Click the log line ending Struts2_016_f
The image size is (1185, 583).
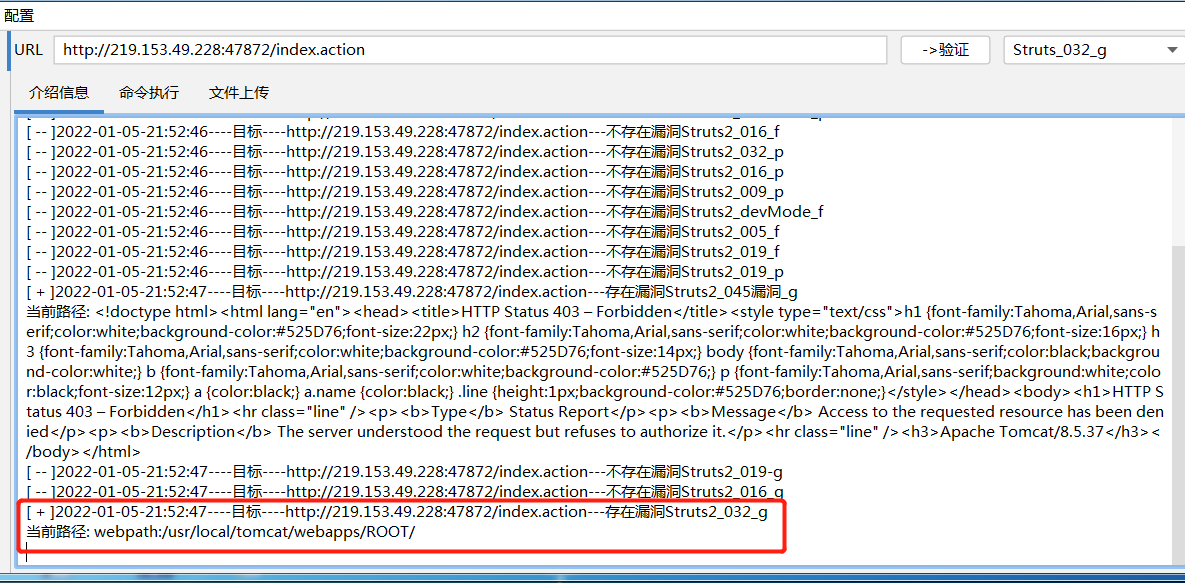402,132
